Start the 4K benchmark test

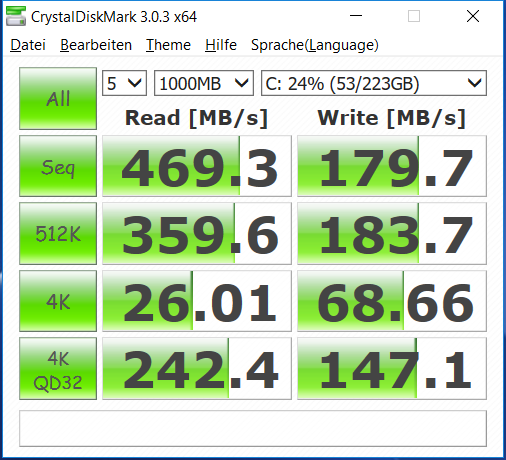[x=58, y=301]
